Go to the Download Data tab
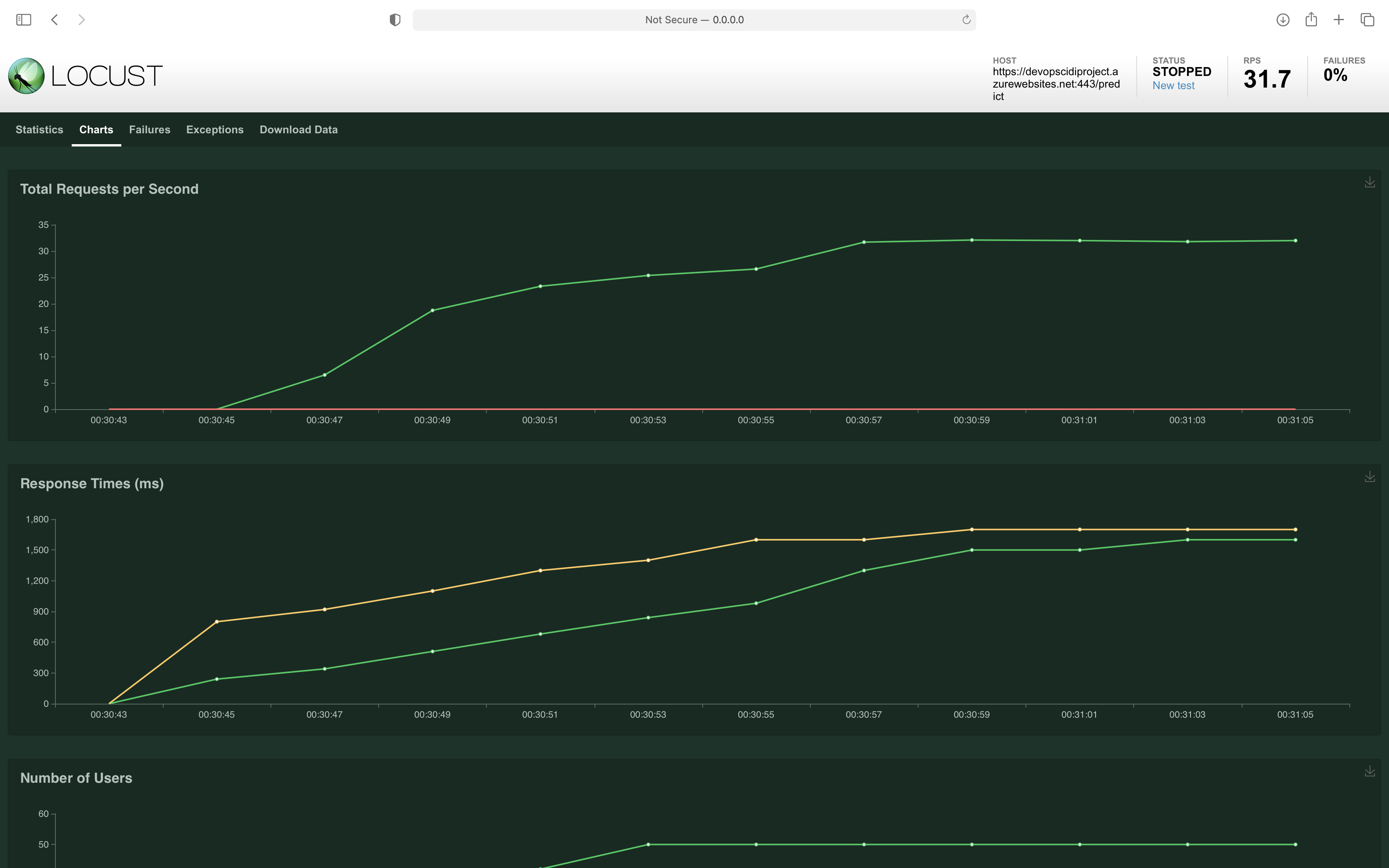1389x868 pixels. pyautogui.click(x=298, y=130)
